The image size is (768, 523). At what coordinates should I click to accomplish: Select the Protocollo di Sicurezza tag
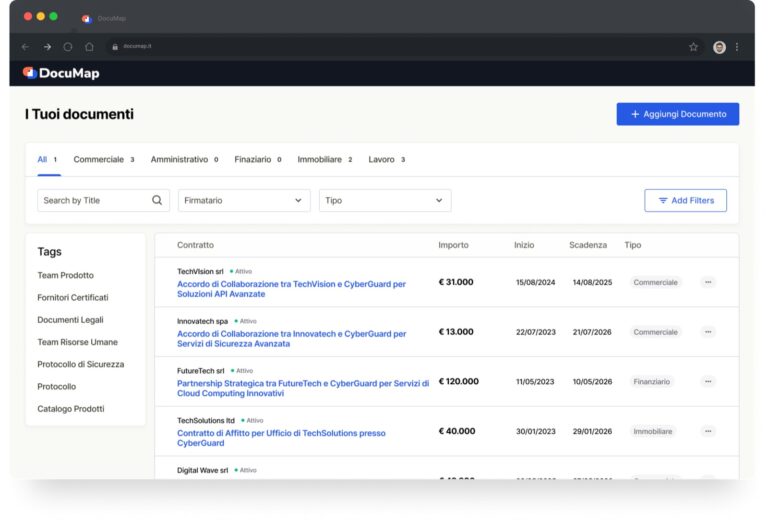(x=80, y=364)
